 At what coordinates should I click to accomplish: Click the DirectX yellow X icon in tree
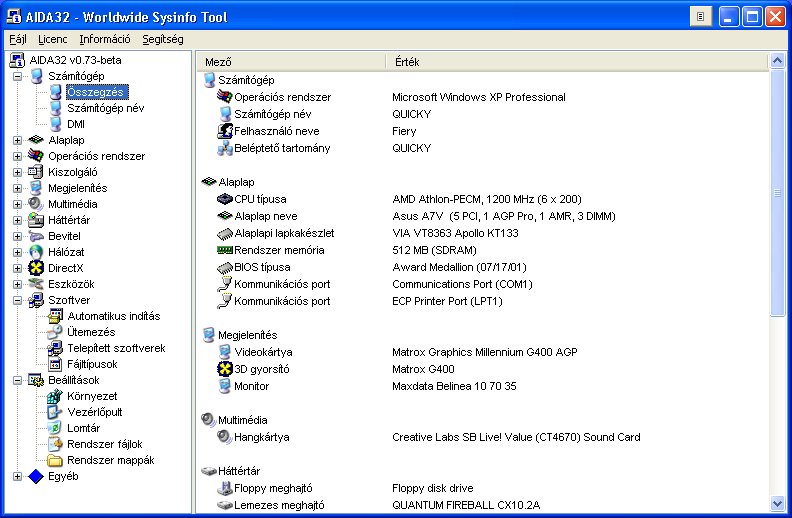pos(36,268)
